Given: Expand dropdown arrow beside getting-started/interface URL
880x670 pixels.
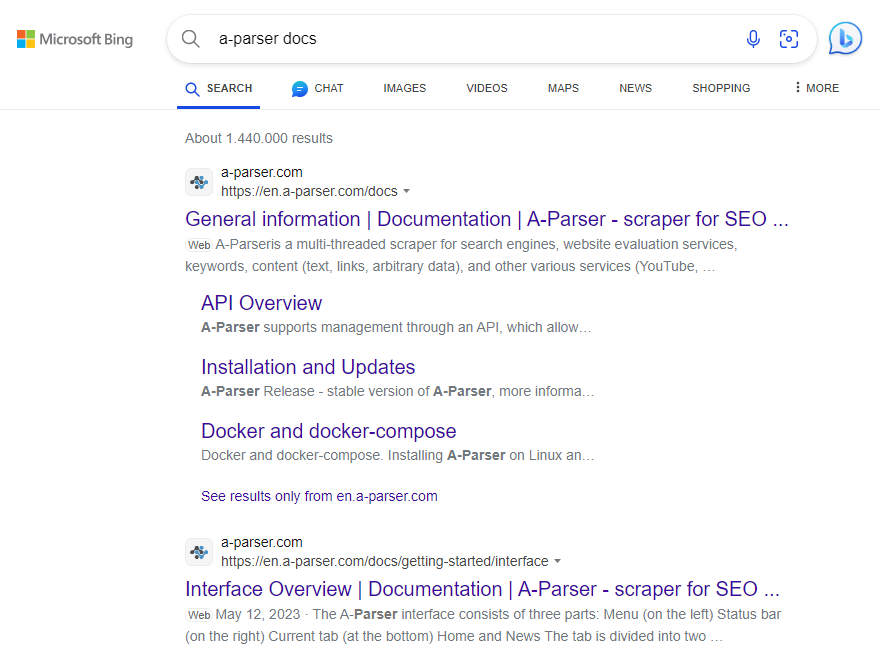Looking at the screenshot, I should (558, 561).
